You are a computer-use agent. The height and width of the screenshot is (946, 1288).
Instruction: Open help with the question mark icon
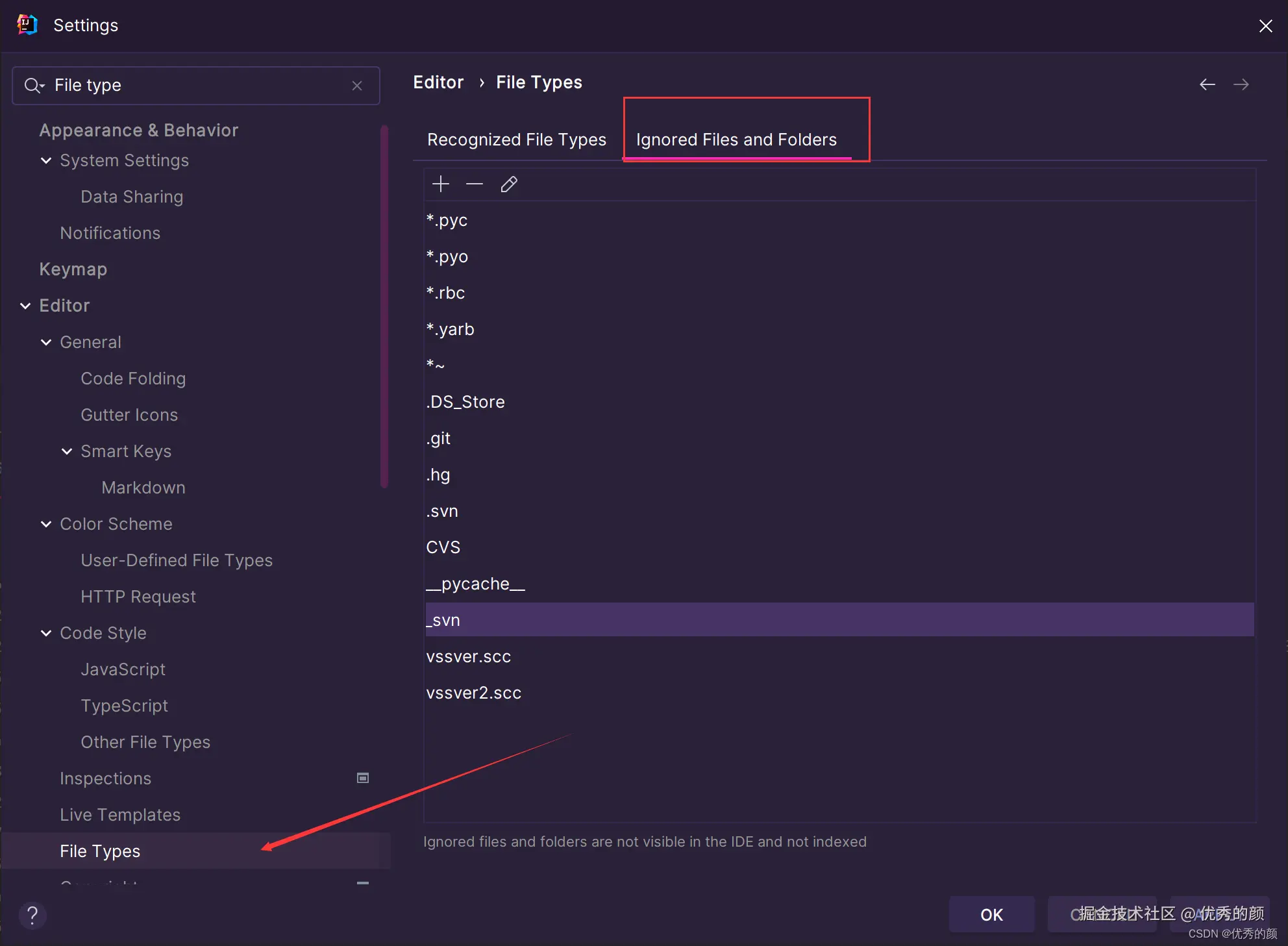[x=32, y=915]
